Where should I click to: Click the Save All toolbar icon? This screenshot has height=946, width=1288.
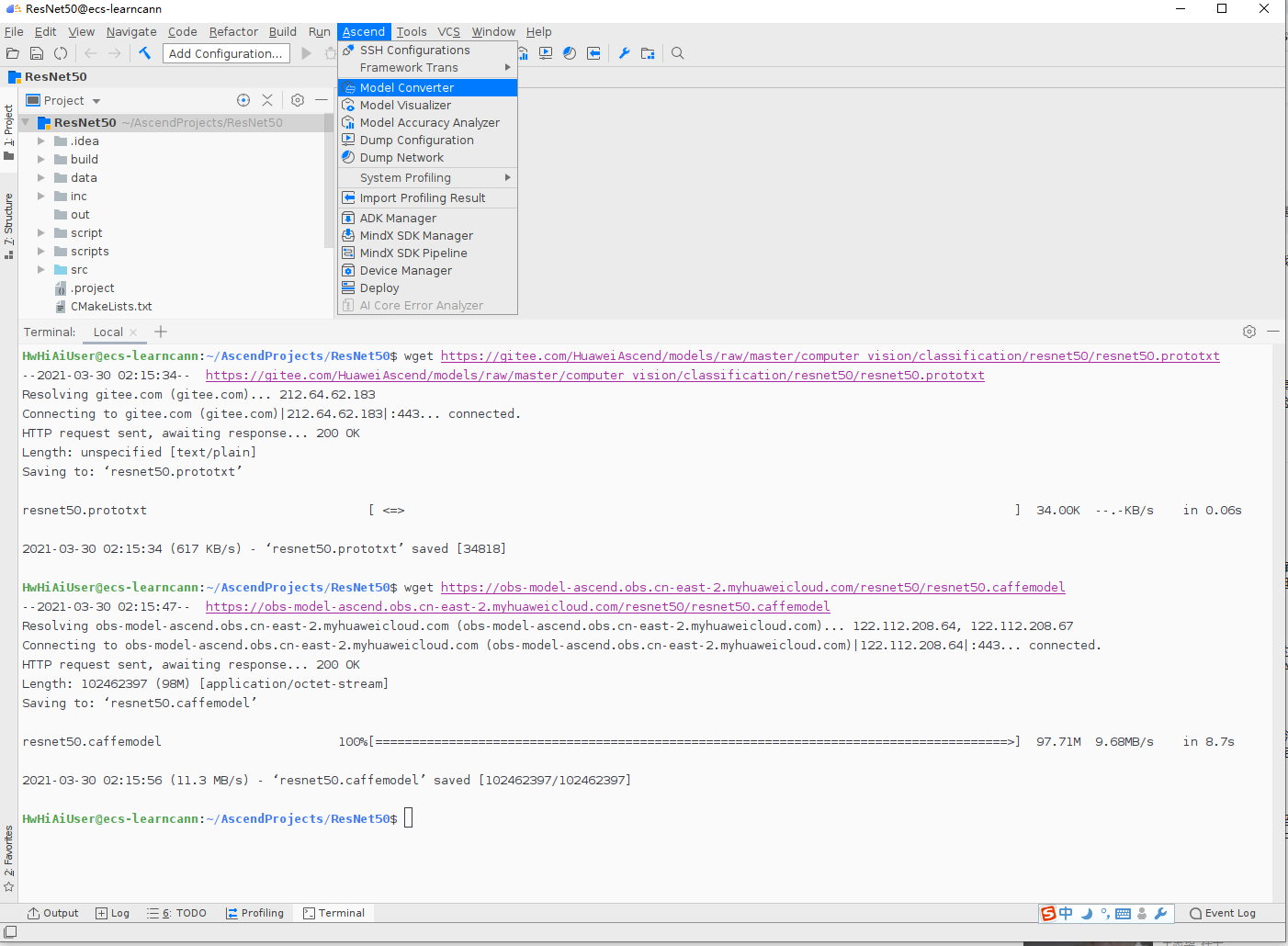[37, 53]
